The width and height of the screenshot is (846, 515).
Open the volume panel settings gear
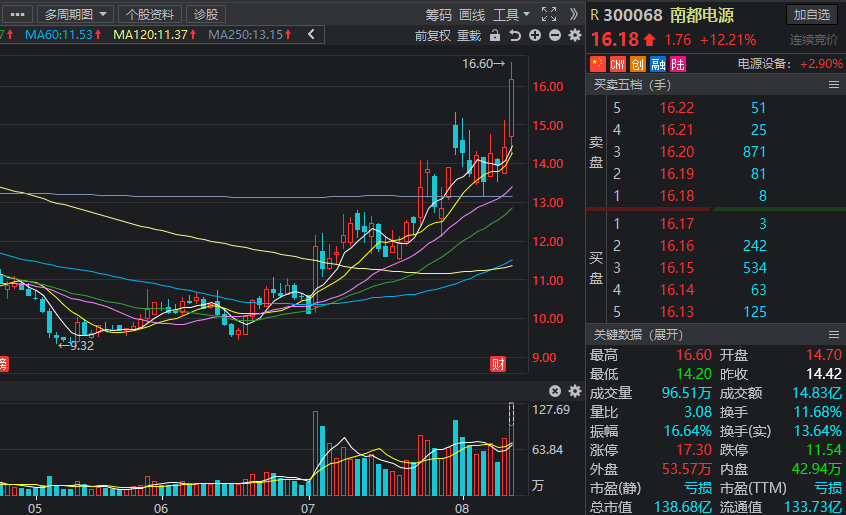(575, 391)
